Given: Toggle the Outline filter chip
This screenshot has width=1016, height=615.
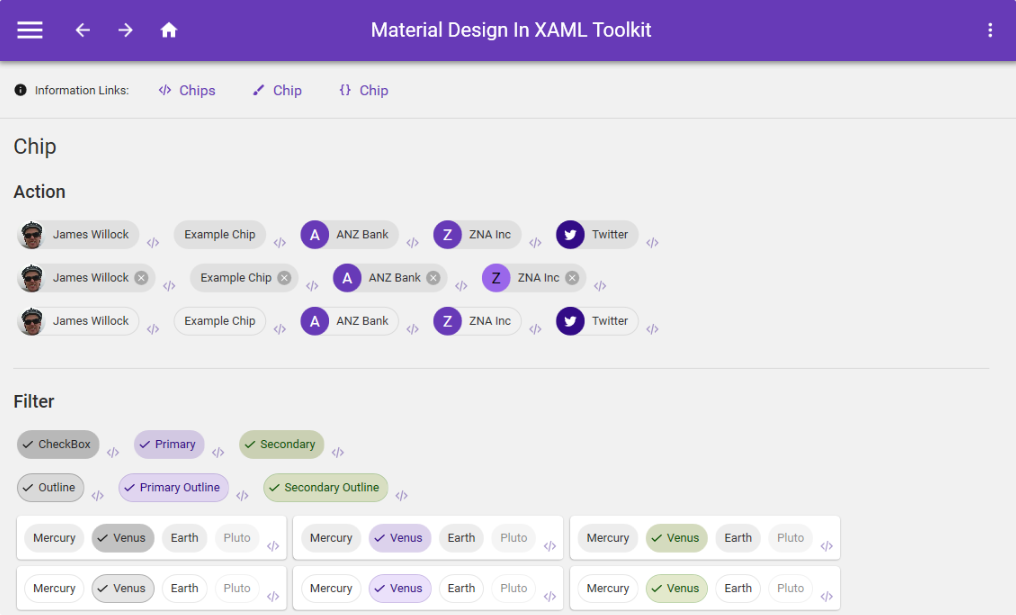Looking at the screenshot, I should pos(51,488).
